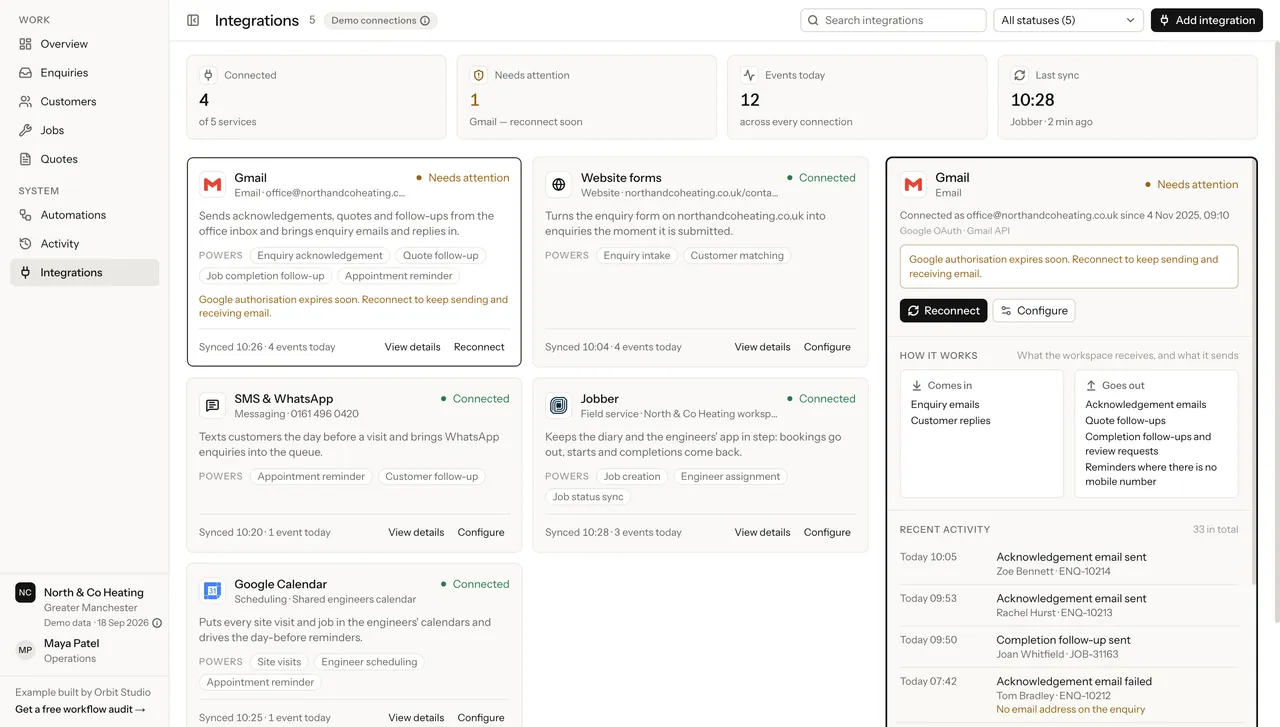The height and width of the screenshot is (727, 1280).
Task: Click Configure in the Gmail details panel
Action: coord(1034,311)
